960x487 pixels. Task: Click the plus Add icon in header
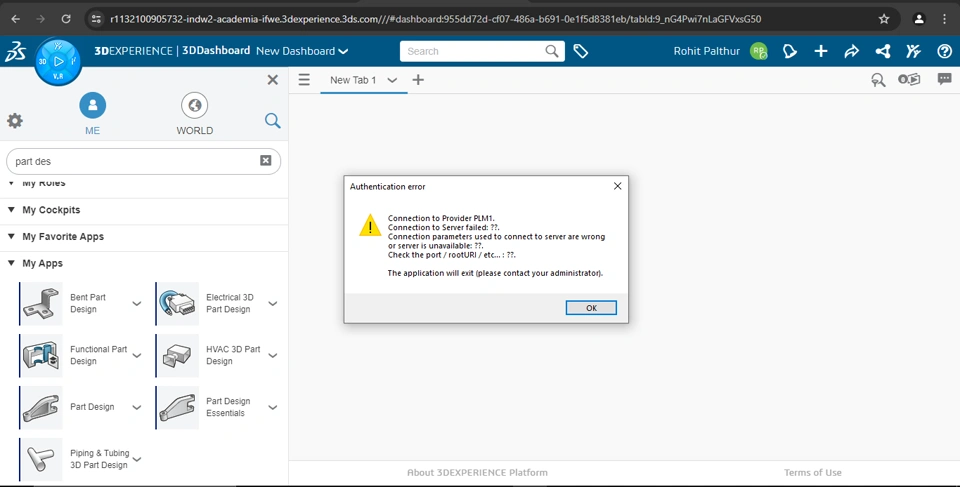tap(820, 51)
